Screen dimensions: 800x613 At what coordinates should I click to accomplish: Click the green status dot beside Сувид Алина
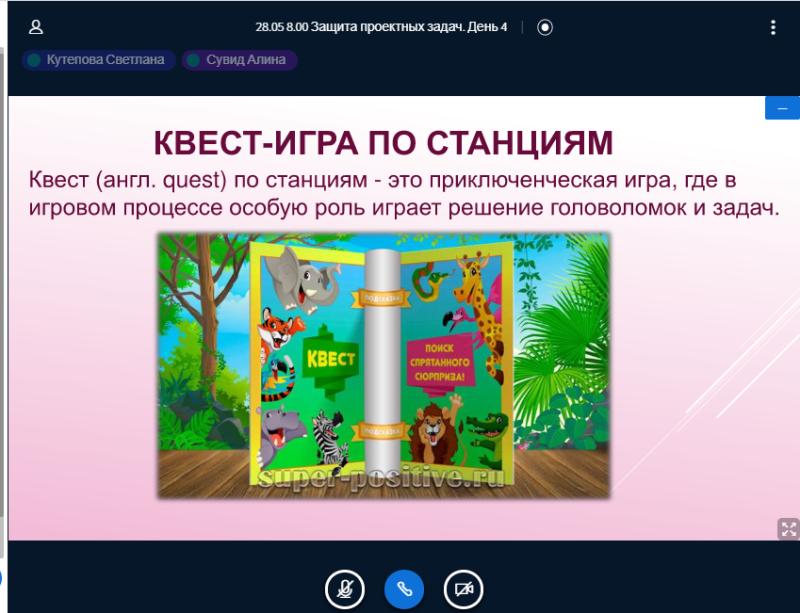pyautogui.click(x=193, y=60)
